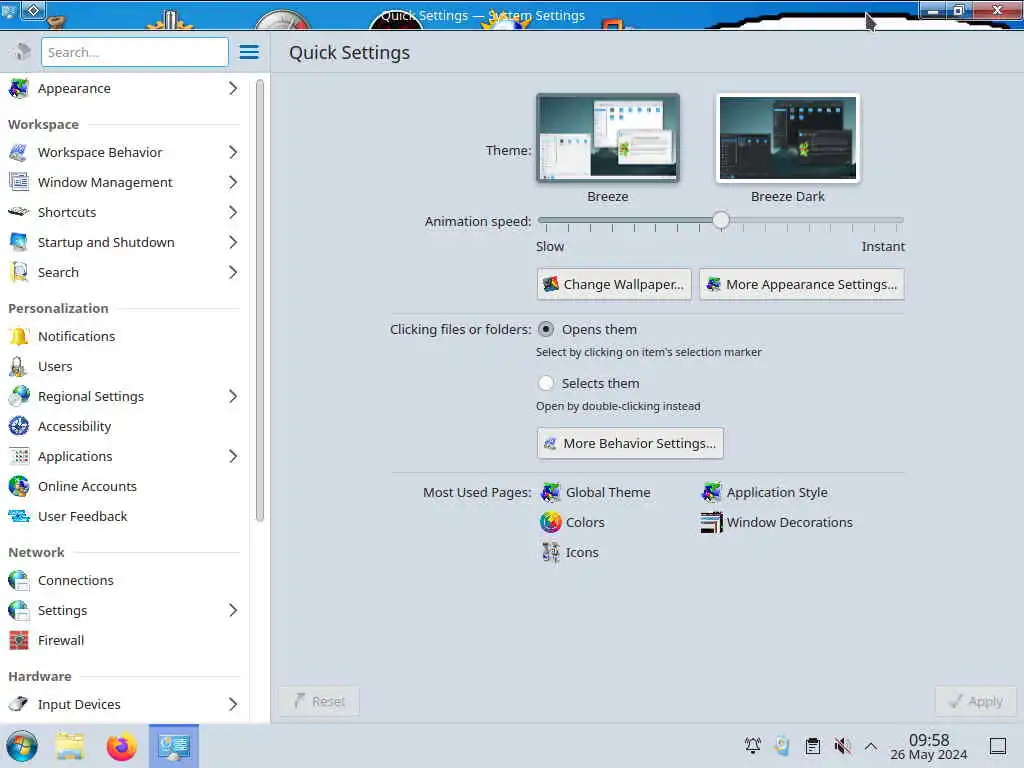
Task: Click the sidebar Search input field
Action: pyautogui.click(x=135, y=52)
